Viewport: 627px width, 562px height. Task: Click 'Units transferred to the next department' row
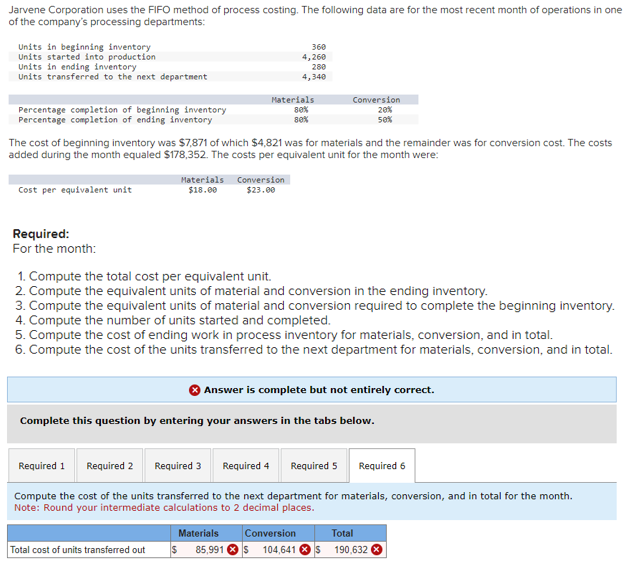point(172,76)
